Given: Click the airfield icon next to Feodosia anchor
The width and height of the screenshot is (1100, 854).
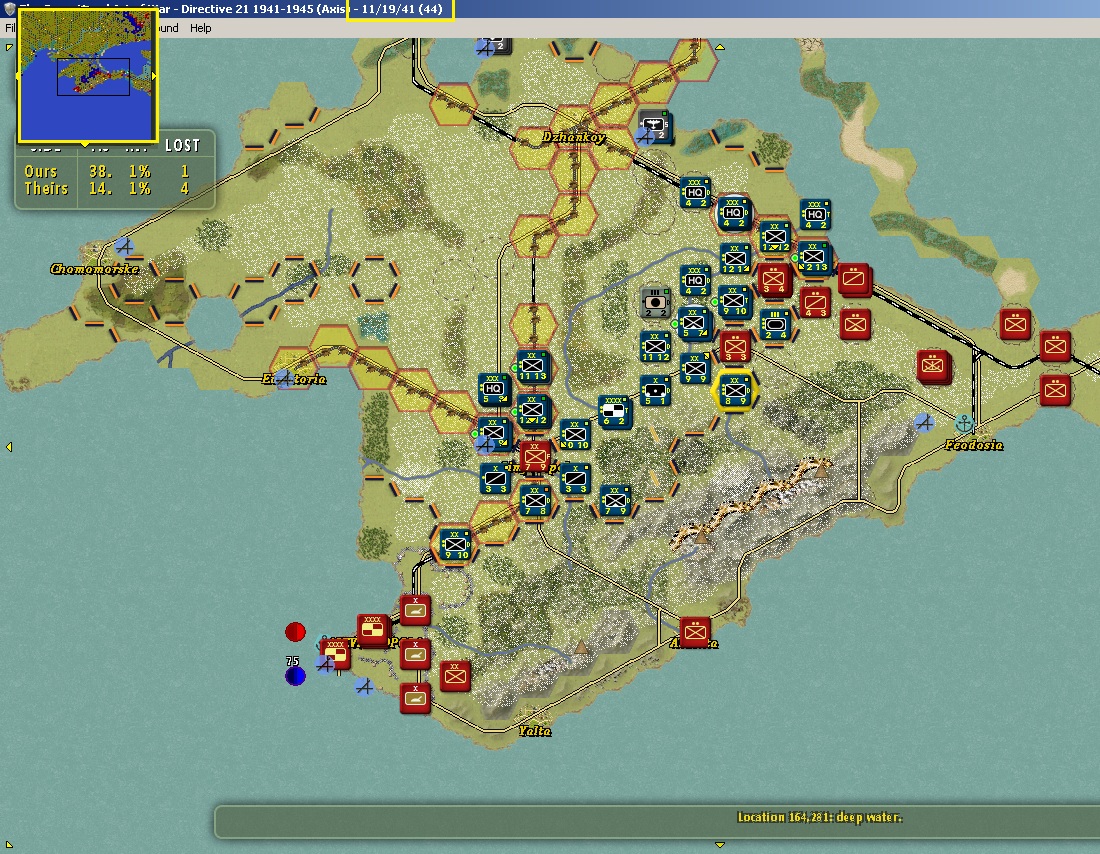Looking at the screenshot, I should click(925, 422).
